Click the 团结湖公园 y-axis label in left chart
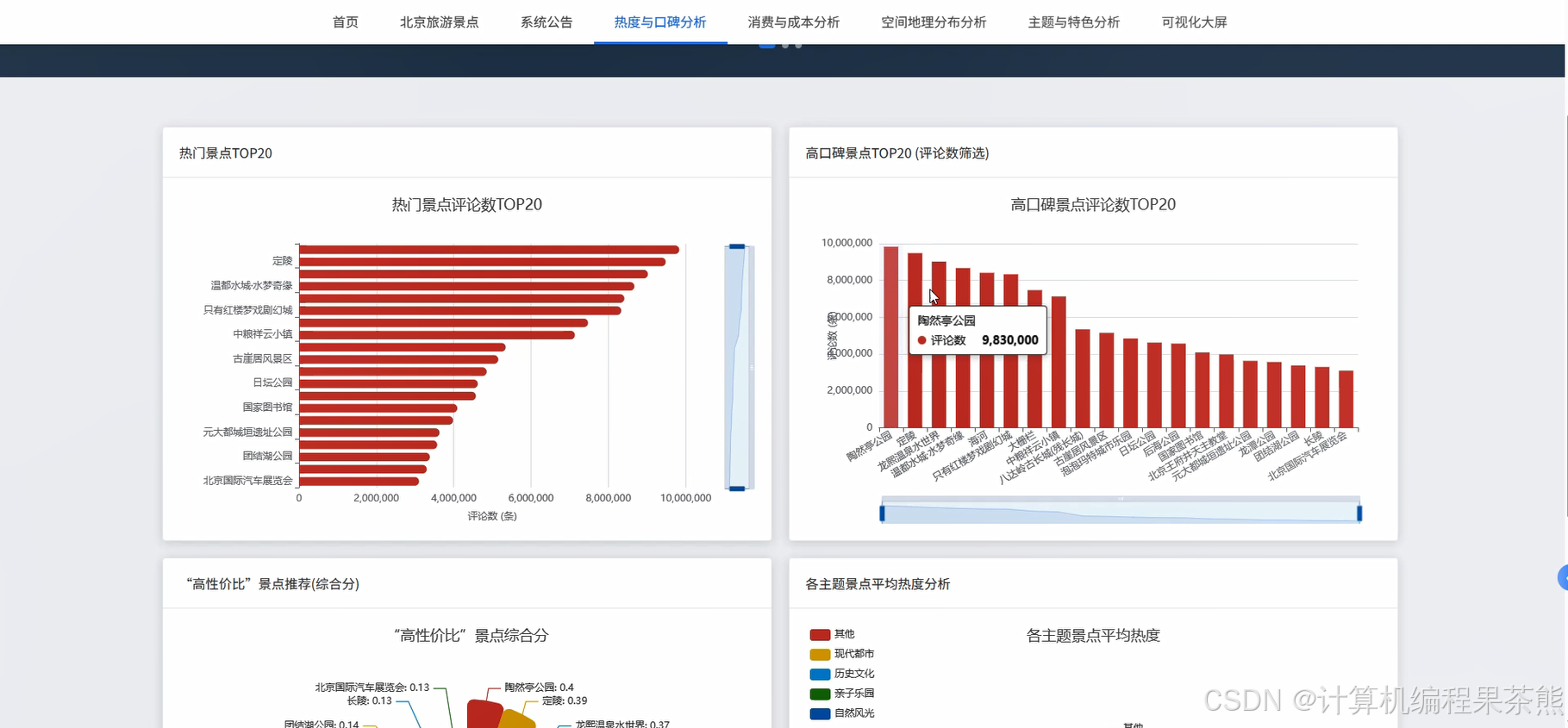This screenshot has width=1568, height=728. pos(267,456)
